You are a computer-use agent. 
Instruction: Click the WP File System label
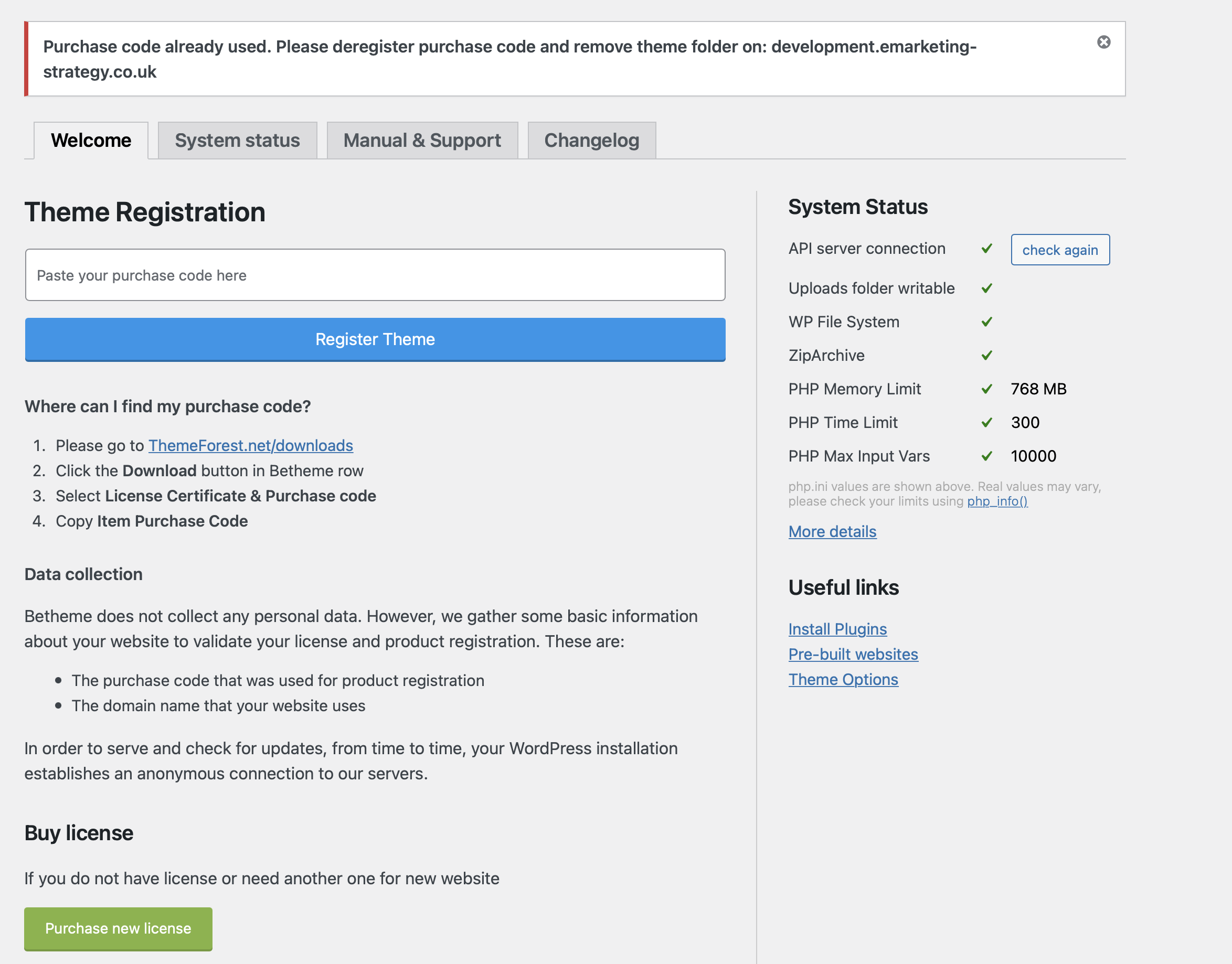(844, 322)
